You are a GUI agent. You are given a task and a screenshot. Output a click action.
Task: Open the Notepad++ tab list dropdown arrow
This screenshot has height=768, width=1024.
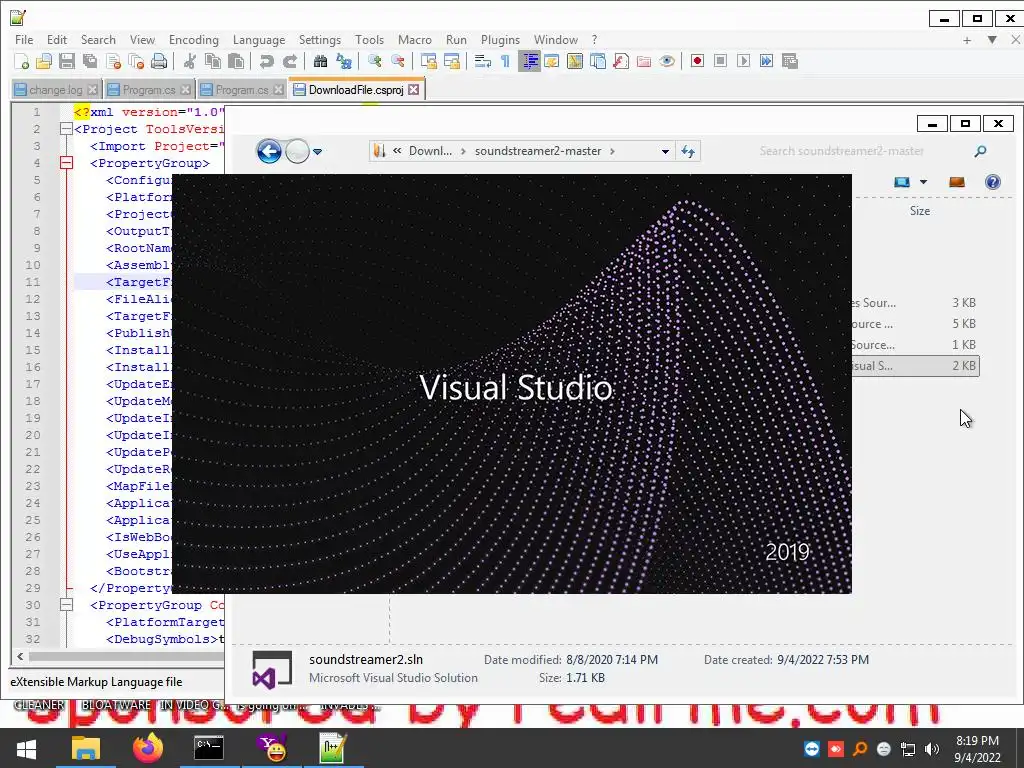992,40
